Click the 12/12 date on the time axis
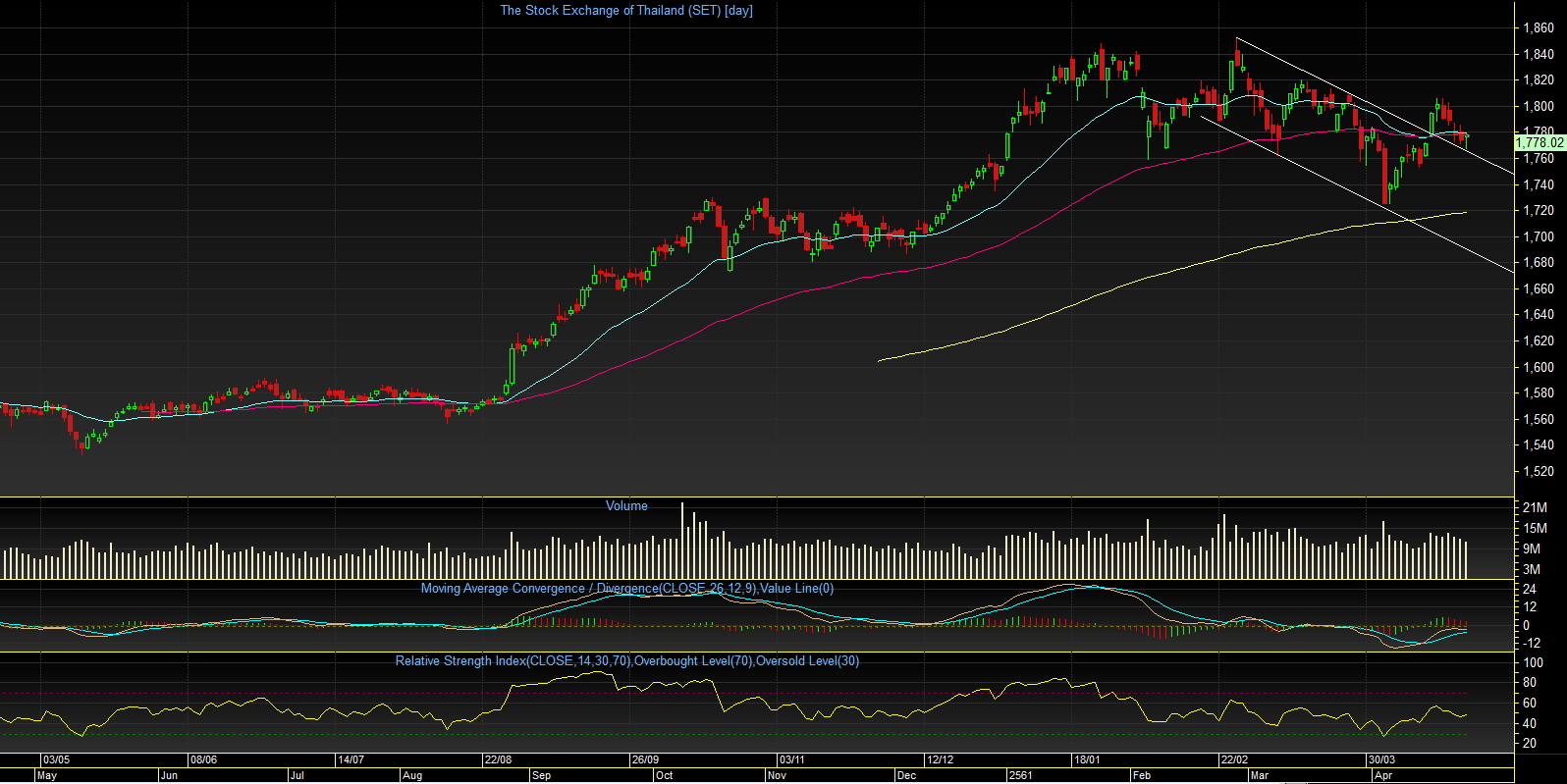The height and width of the screenshot is (784, 1567). (x=940, y=760)
